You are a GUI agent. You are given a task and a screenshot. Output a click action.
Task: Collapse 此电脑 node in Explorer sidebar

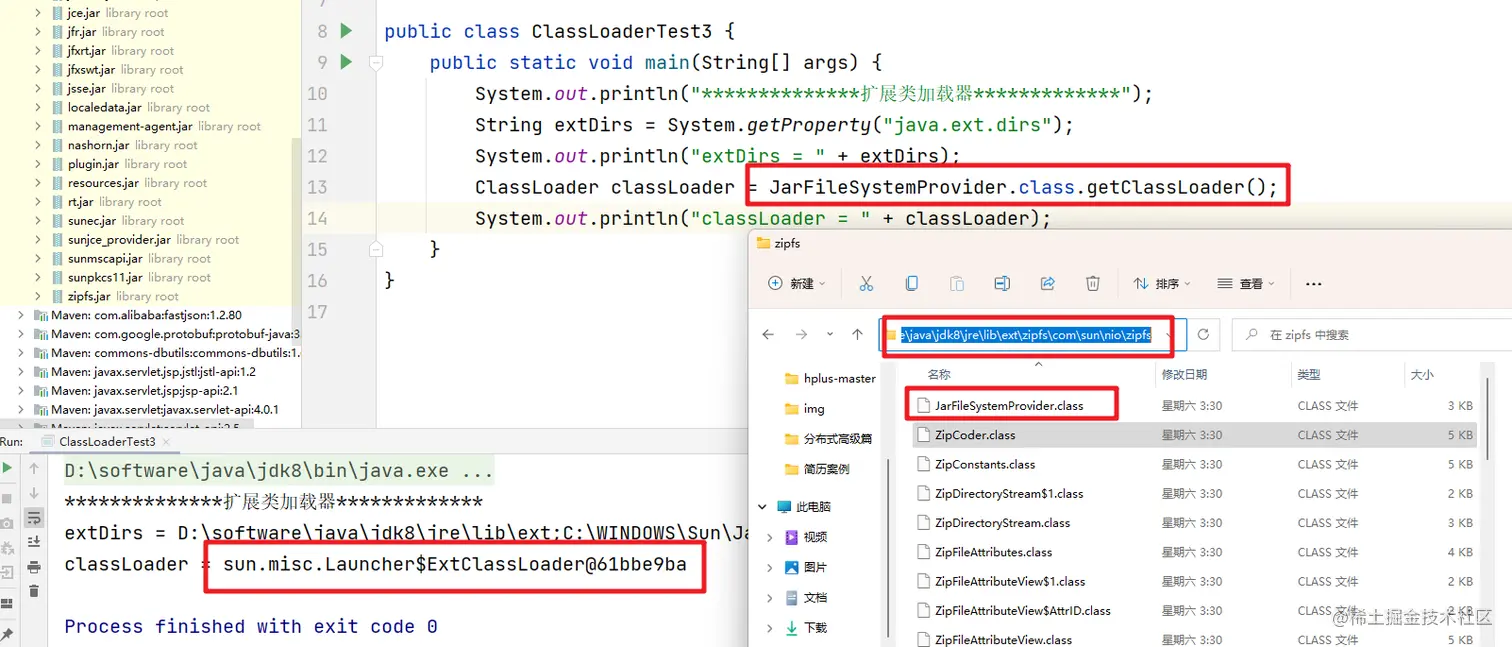tap(763, 507)
